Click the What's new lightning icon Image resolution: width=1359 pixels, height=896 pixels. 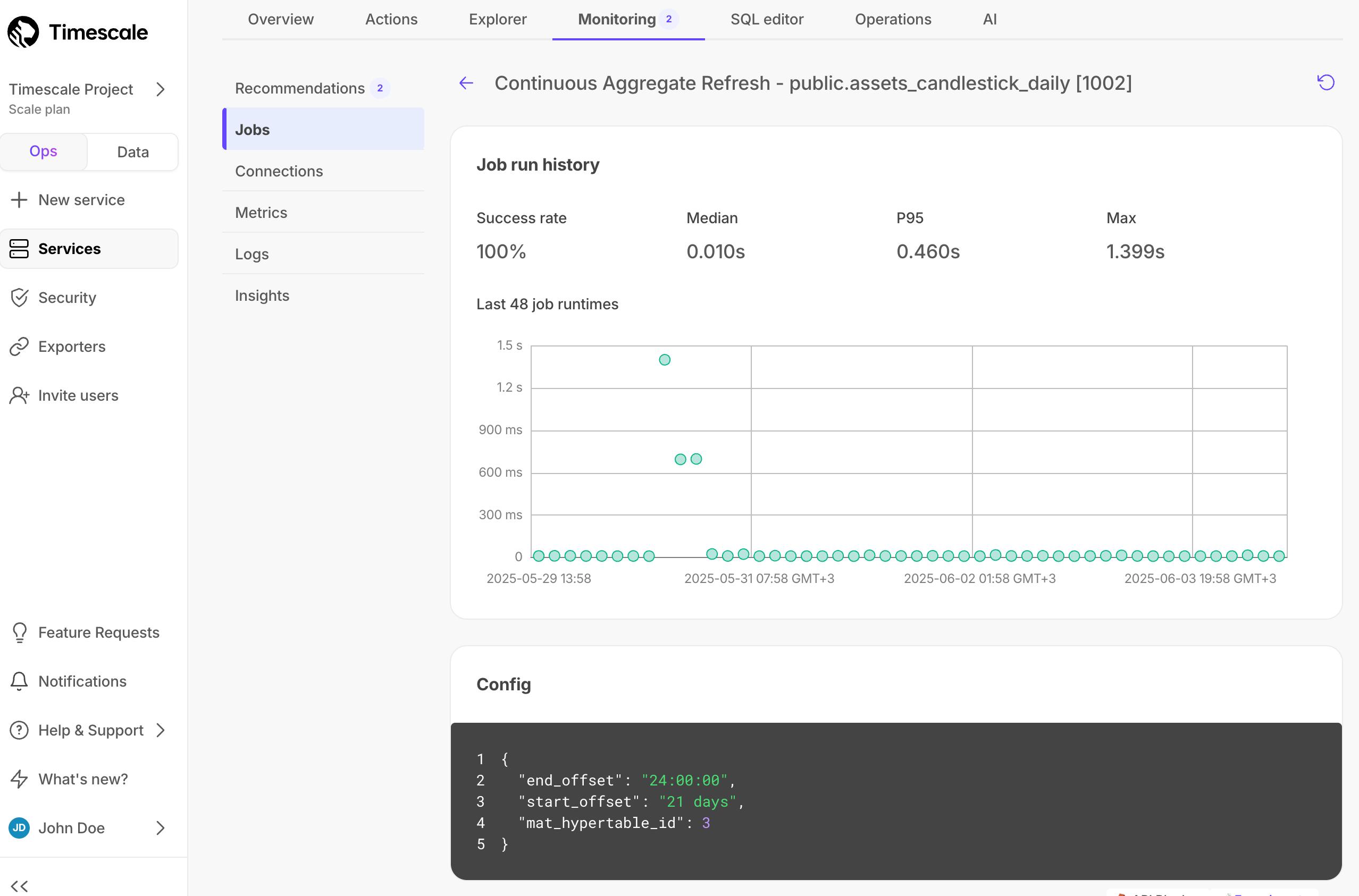(19, 779)
